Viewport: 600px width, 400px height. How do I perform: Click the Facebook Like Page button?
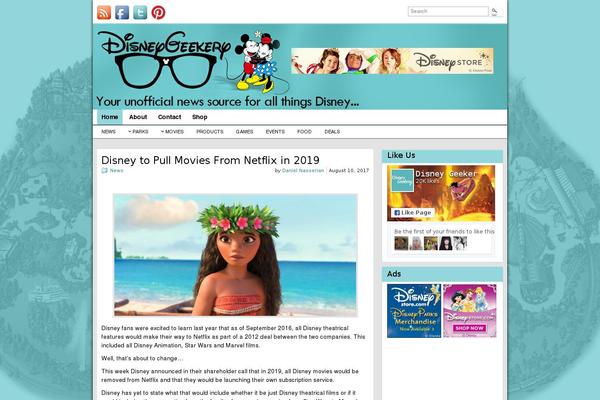pos(412,212)
